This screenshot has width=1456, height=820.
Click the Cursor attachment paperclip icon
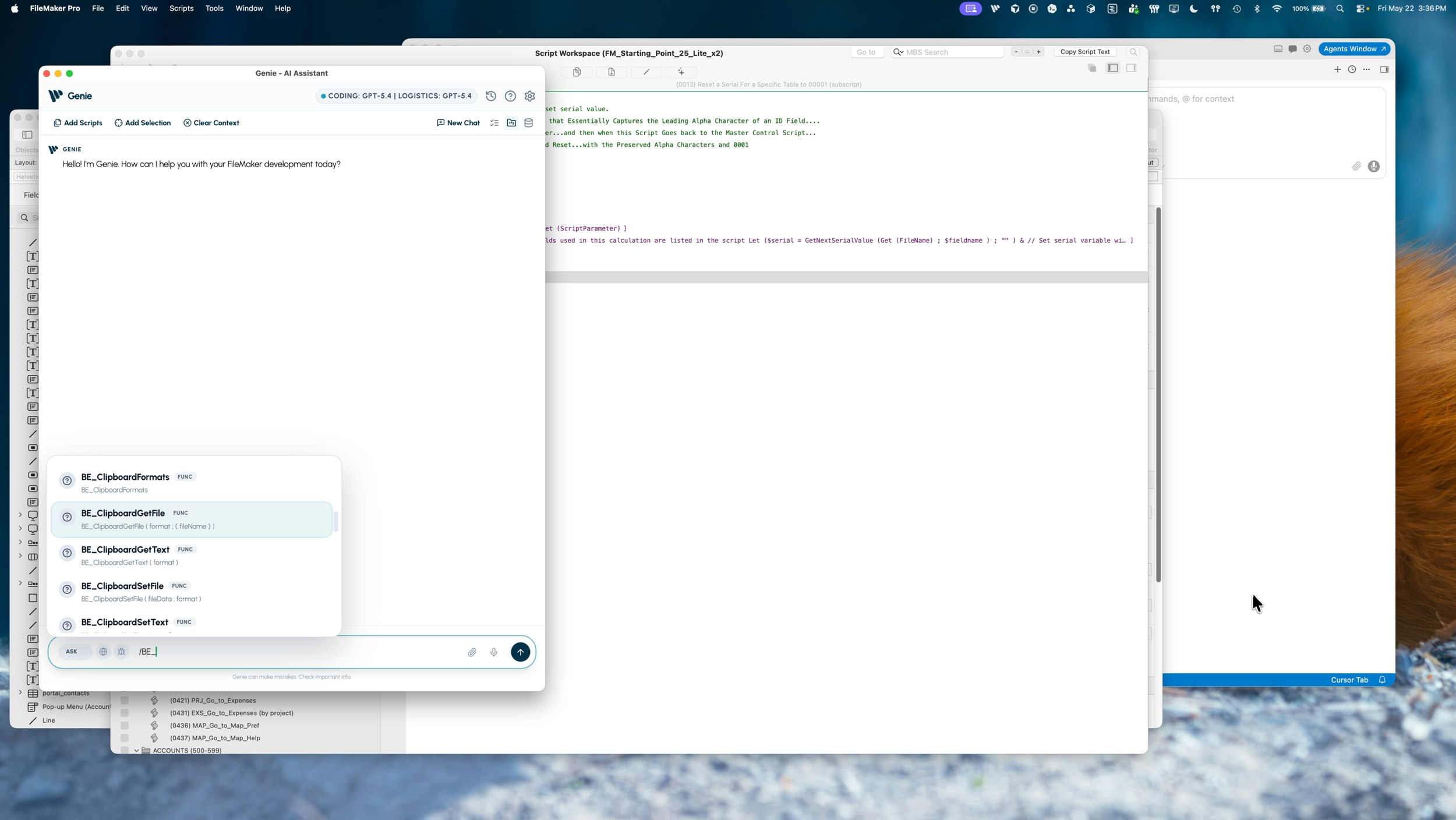pyautogui.click(x=1356, y=167)
